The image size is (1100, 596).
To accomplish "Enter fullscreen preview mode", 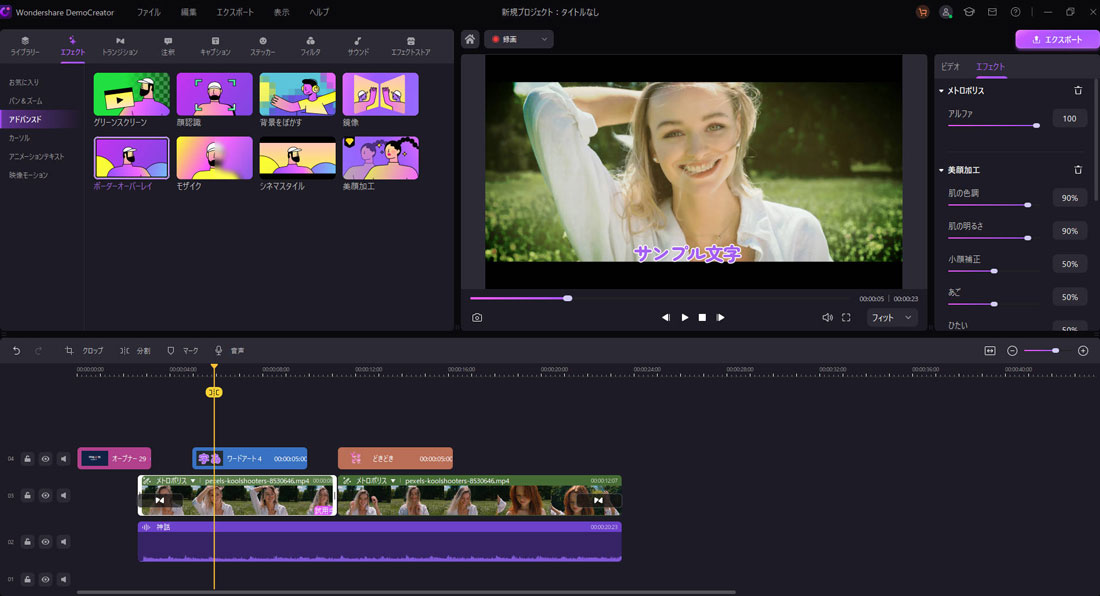I will [846, 318].
